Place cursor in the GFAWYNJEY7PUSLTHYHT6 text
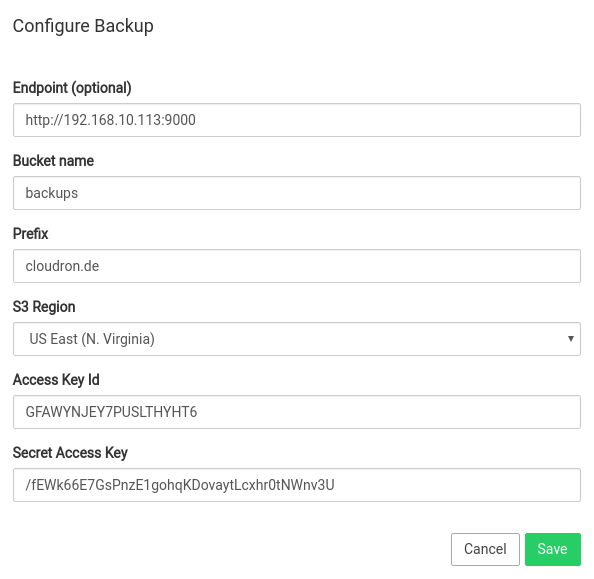The height and width of the screenshot is (579, 594). (111, 412)
